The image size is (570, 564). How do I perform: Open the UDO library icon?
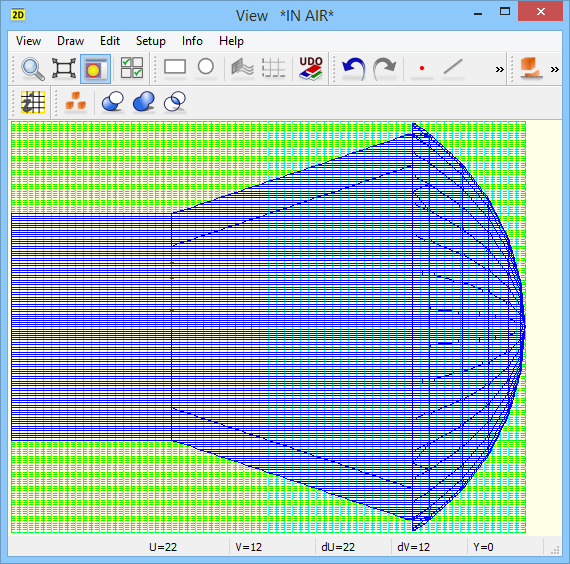(x=311, y=68)
